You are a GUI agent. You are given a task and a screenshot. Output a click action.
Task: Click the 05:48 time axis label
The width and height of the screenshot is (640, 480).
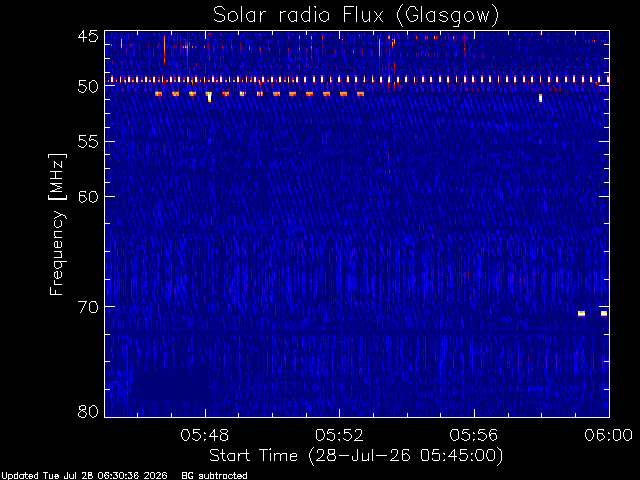(x=205, y=435)
